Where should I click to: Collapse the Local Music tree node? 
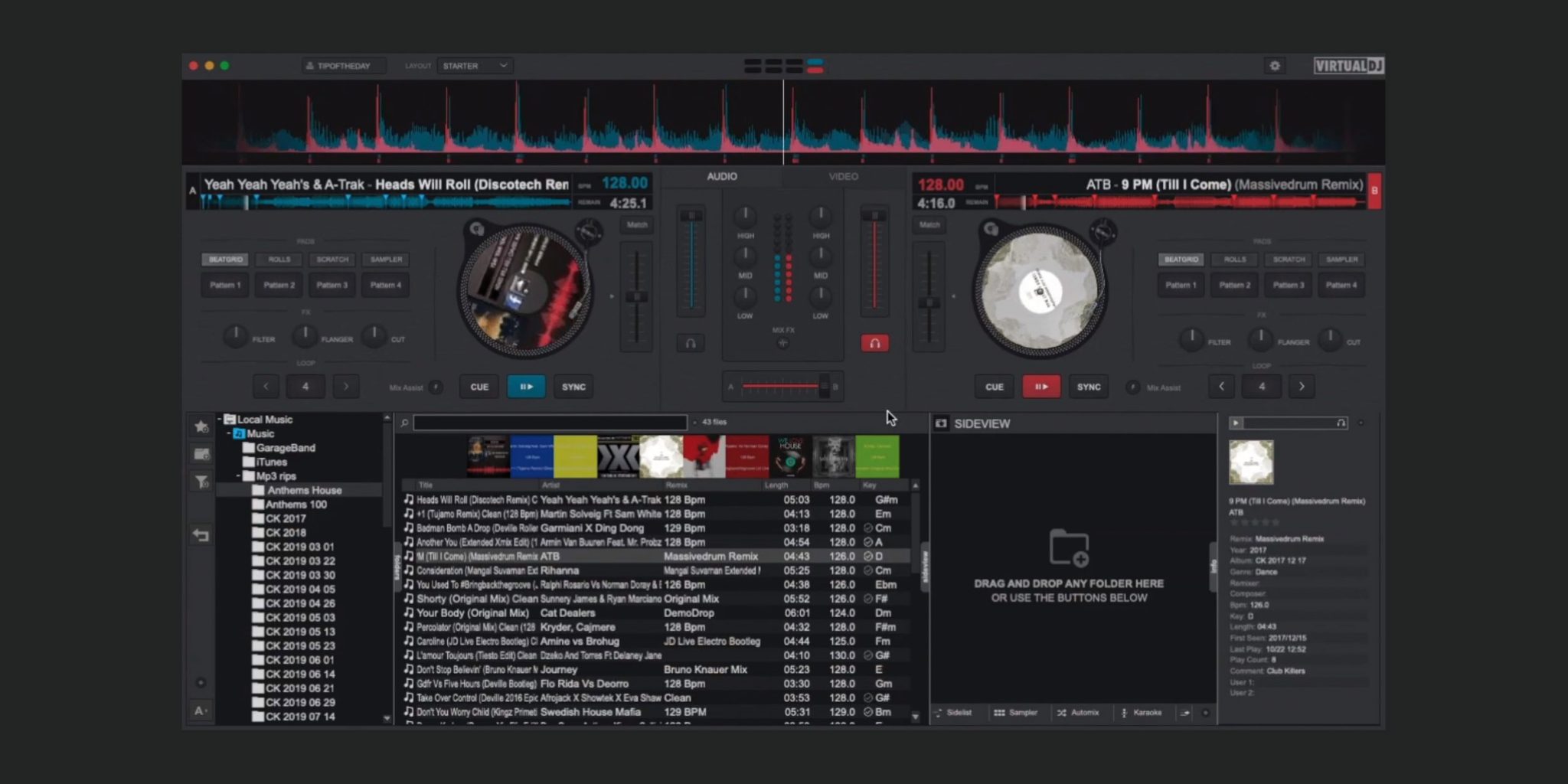(x=220, y=420)
